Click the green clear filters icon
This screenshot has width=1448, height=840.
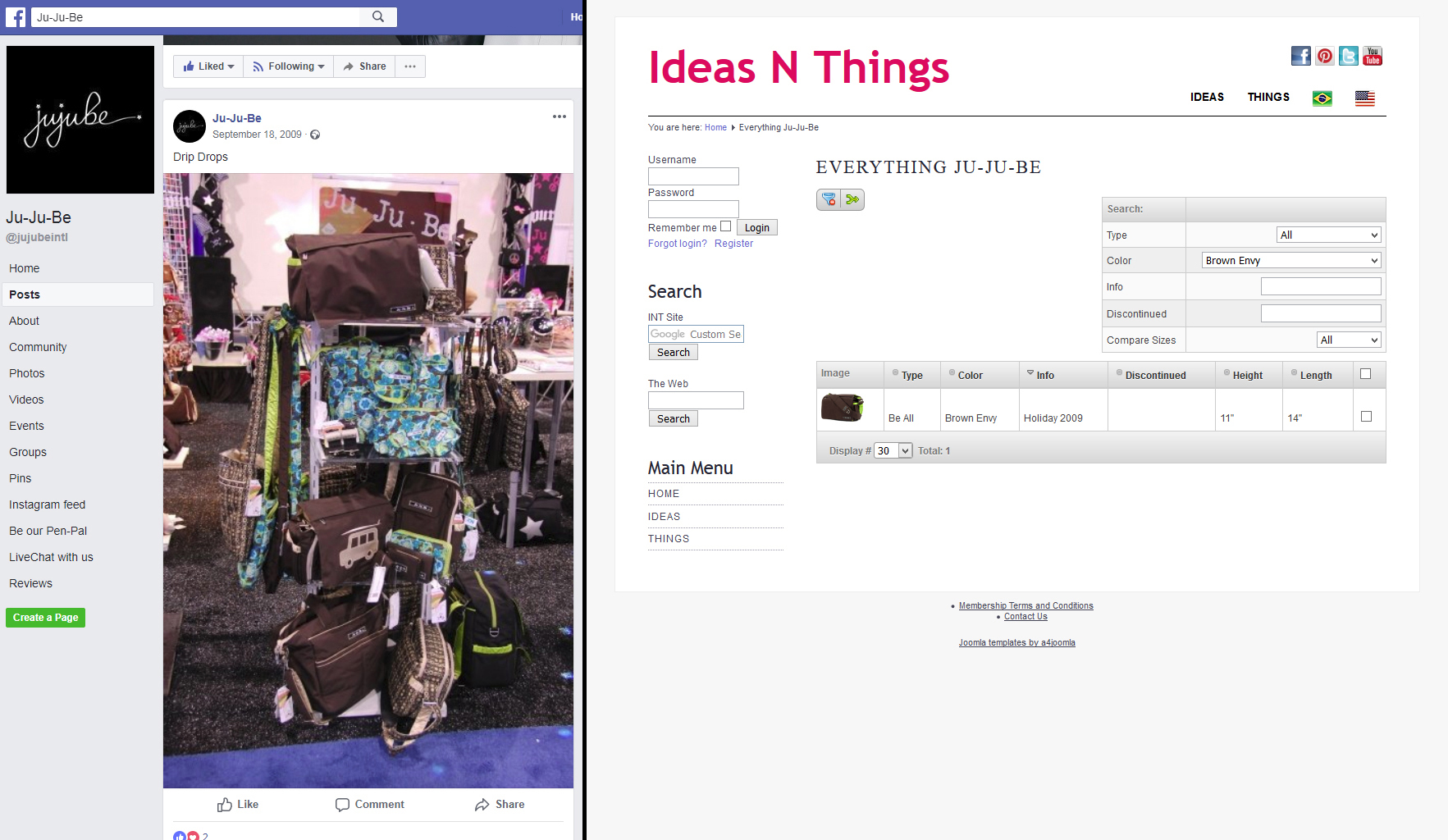(x=852, y=199)
